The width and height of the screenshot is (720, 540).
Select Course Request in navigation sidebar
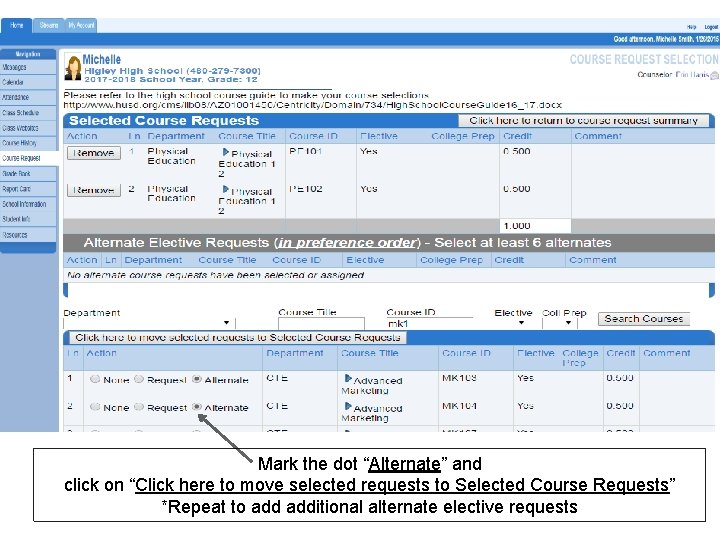click(28, 158)
